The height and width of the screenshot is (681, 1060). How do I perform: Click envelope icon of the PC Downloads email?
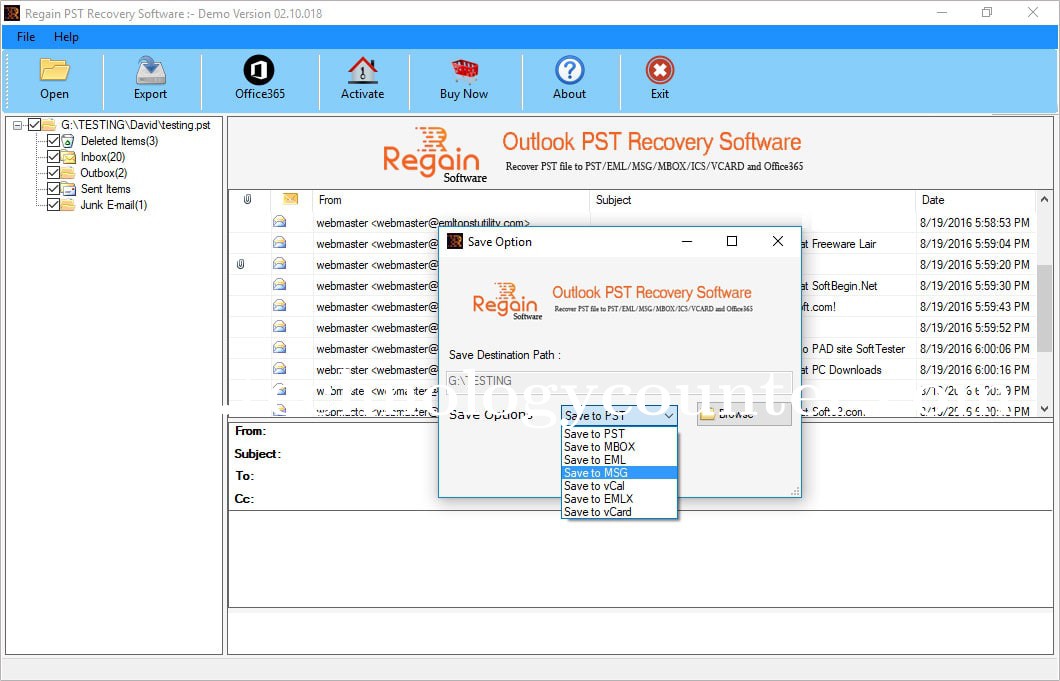click(x=279, y=369)
